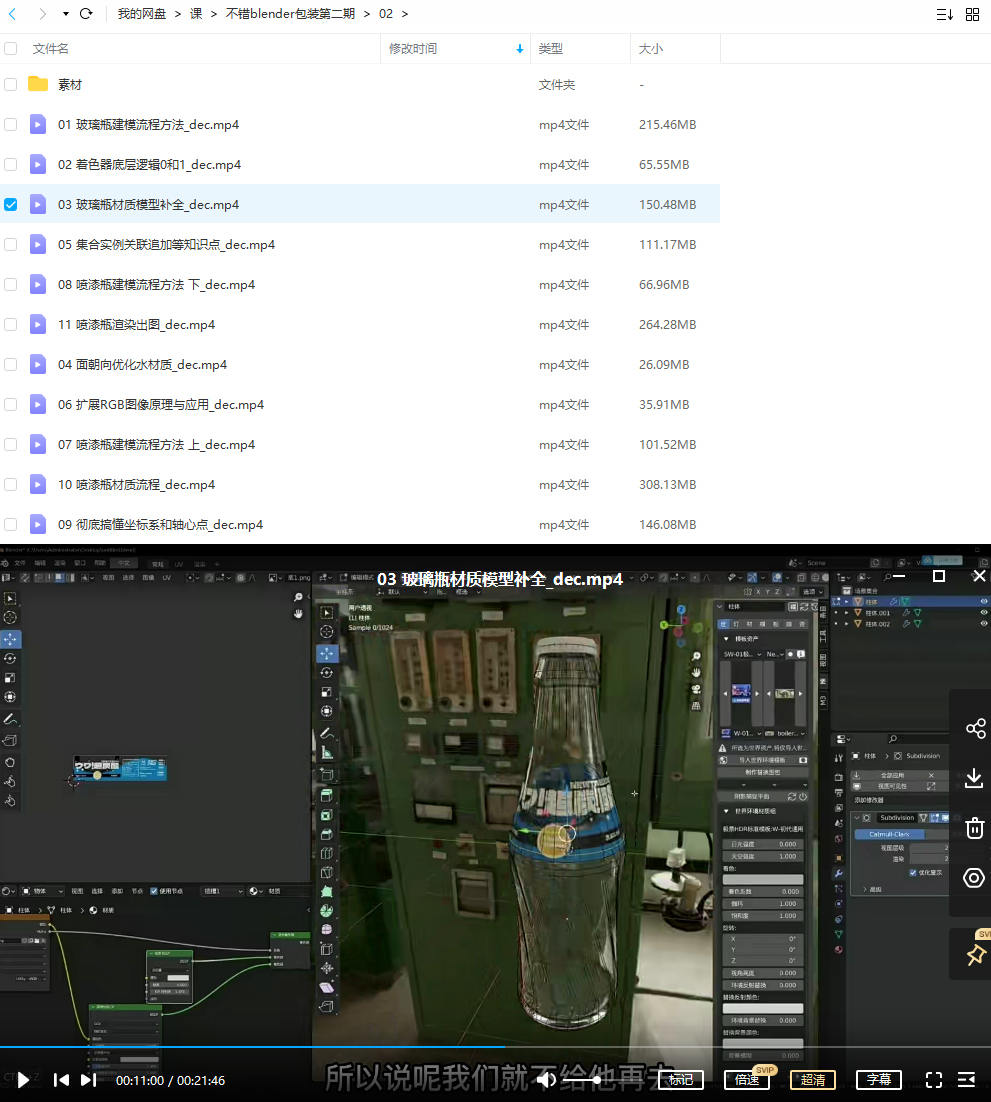The height and width of the screenshot is (1102, 991).
Task: Click the trash delete icon in sidebar
Action: click(975, 828)
